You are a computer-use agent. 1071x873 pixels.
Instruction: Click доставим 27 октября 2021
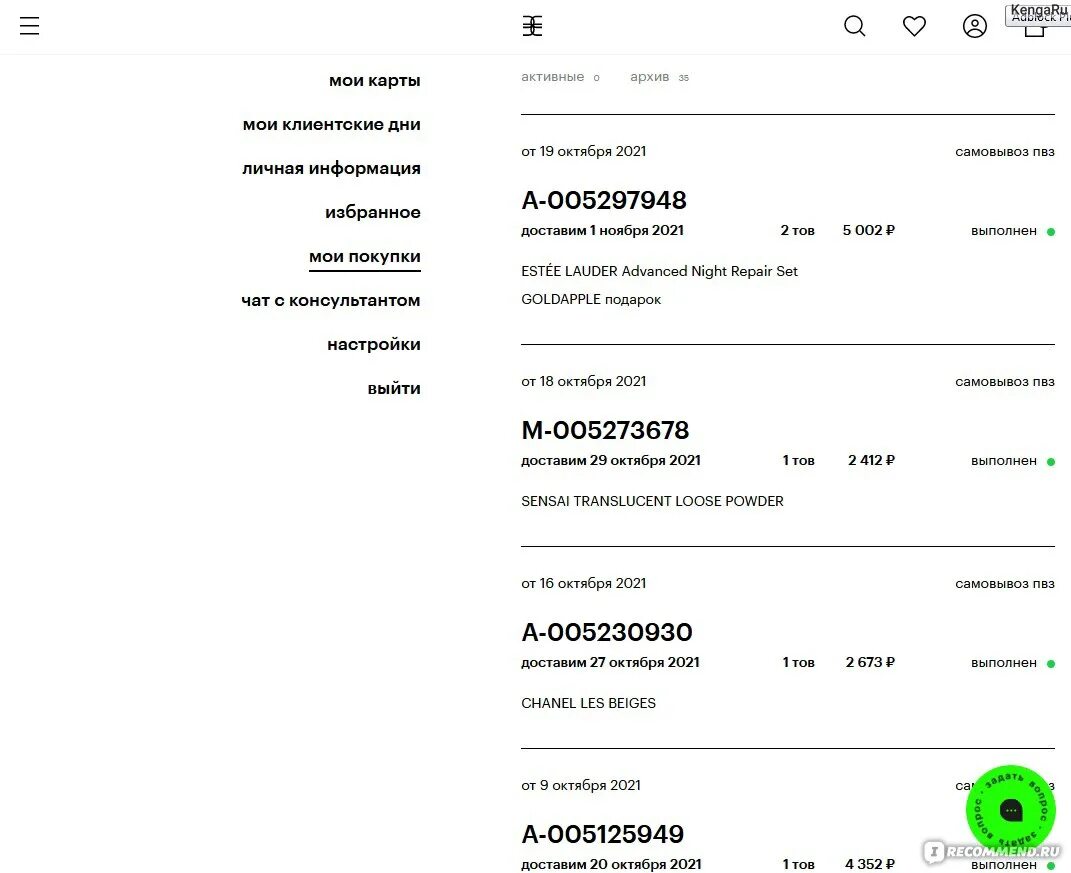pos(610,663)
